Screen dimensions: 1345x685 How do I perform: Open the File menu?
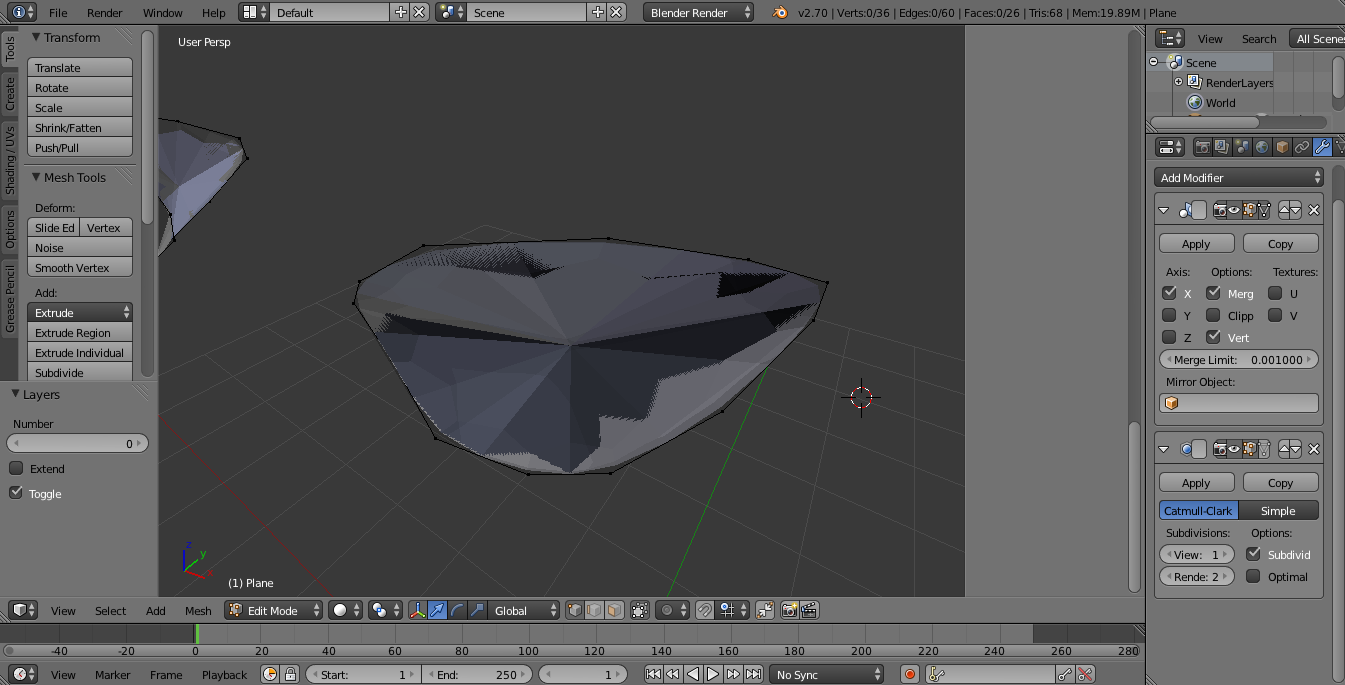coord(58,13)
